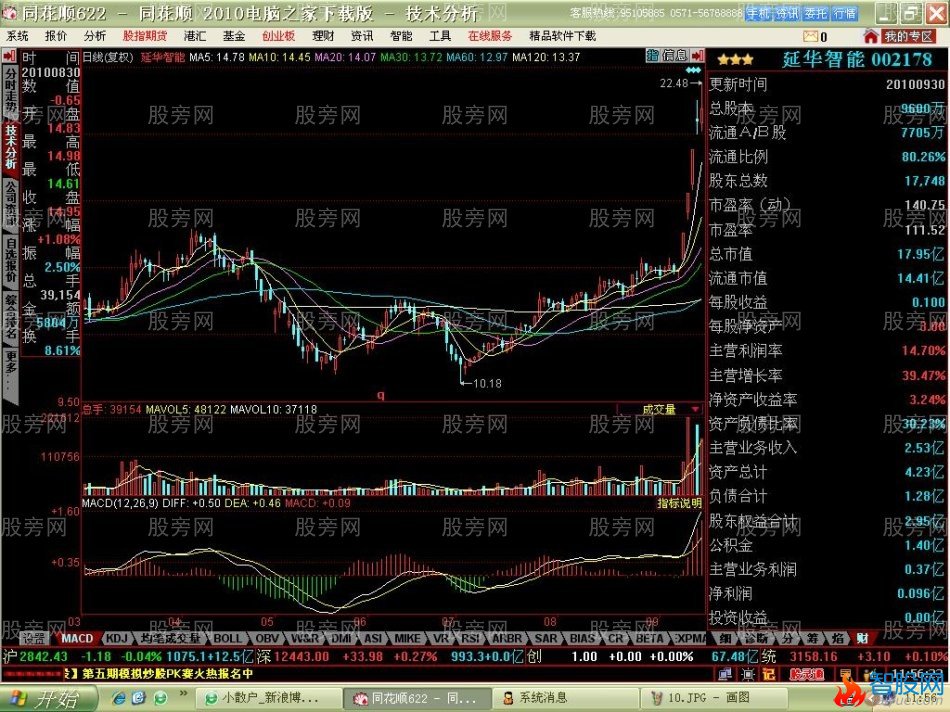Select the BOLL indicator tab
This screenshot has height=712, width=950.
[x=228, y=638]
